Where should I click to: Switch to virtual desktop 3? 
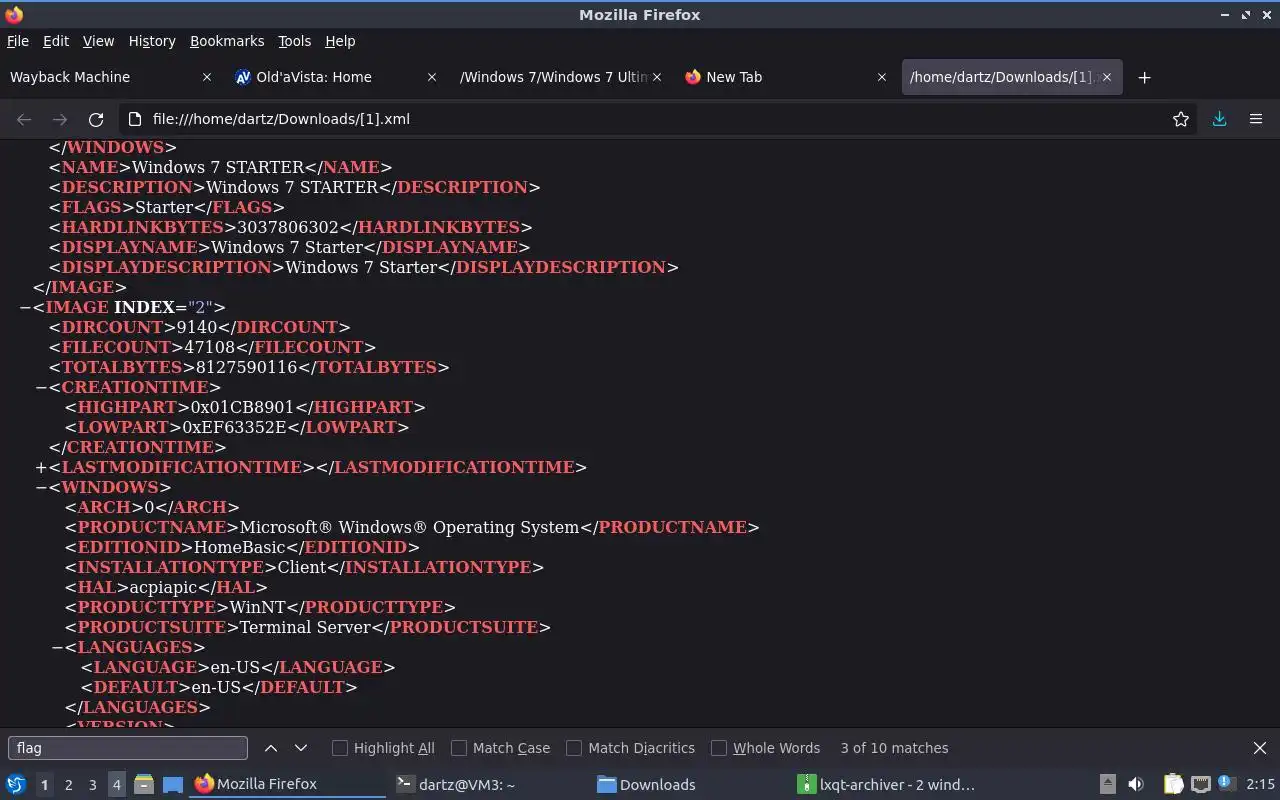click(92, 784)
